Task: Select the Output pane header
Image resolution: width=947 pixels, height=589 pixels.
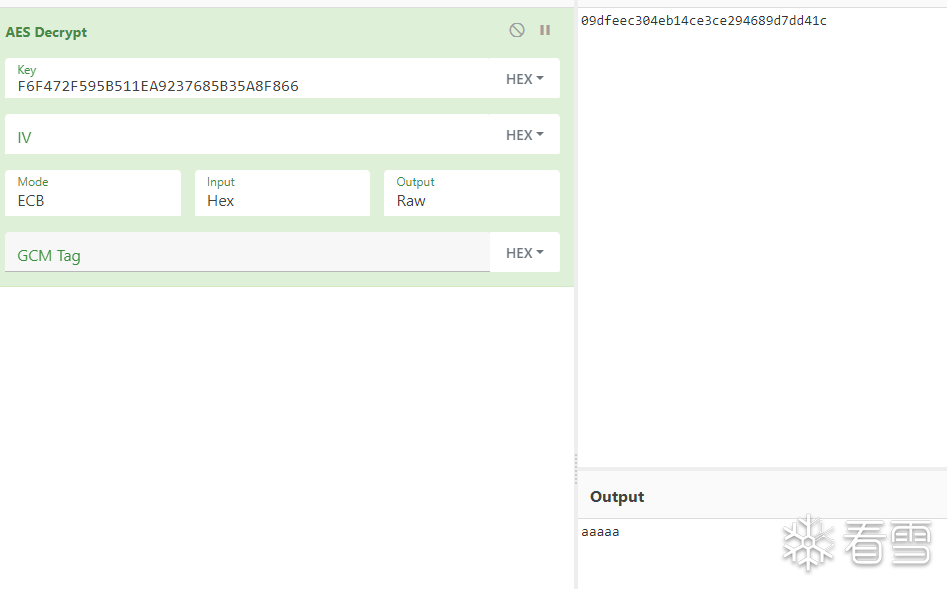Action: [x=617, y=497]
